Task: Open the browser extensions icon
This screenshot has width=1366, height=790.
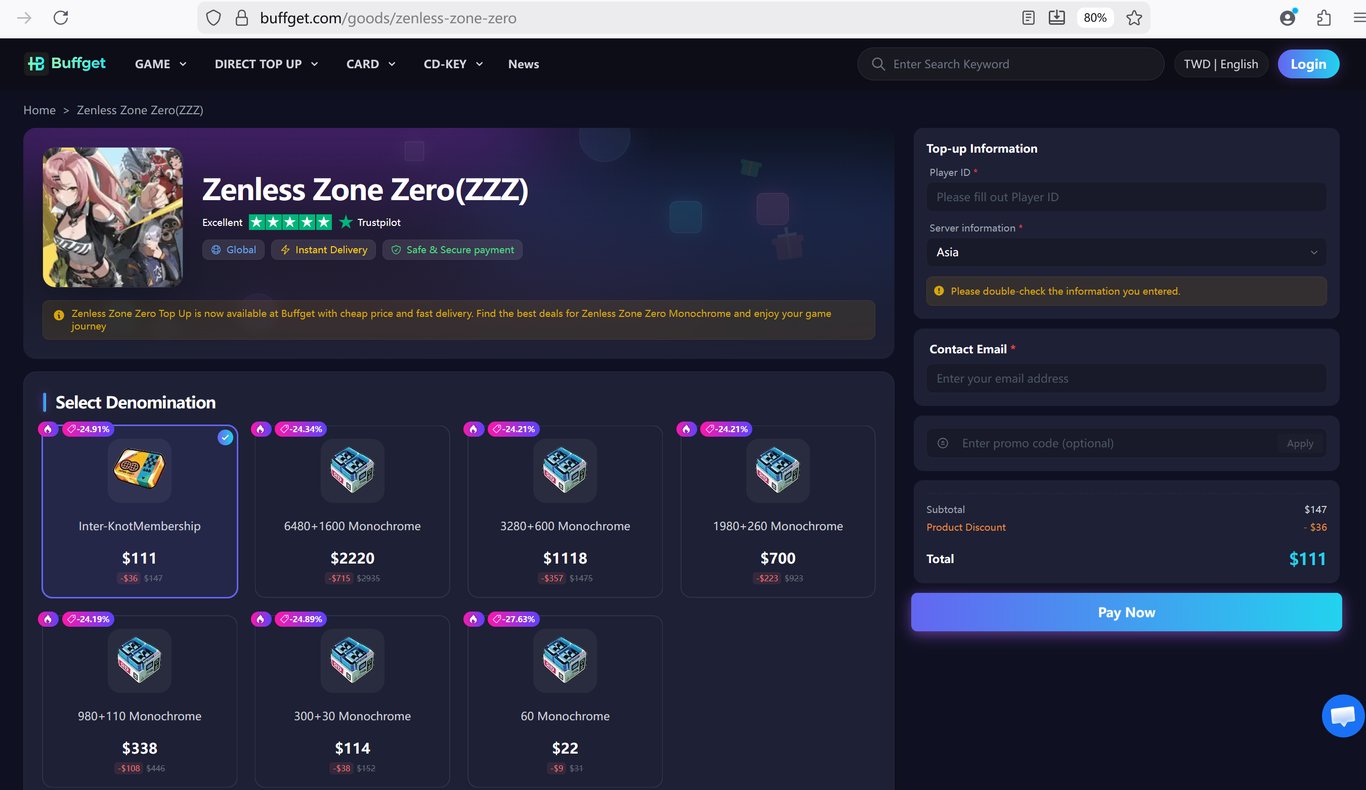Action: pos(1324,18)
